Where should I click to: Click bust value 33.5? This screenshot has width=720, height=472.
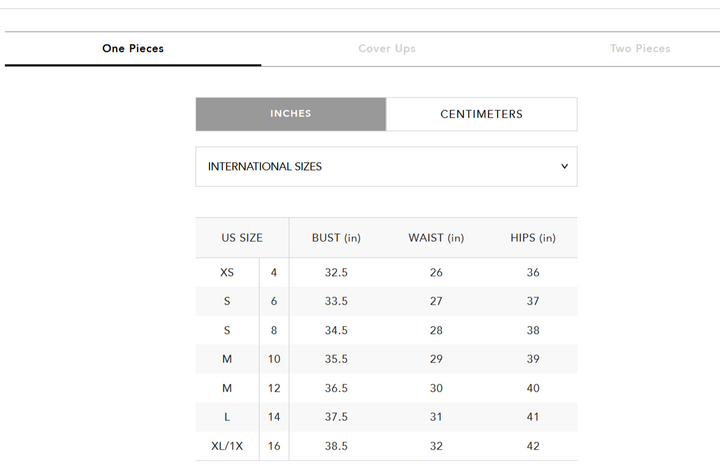[336, 301]
